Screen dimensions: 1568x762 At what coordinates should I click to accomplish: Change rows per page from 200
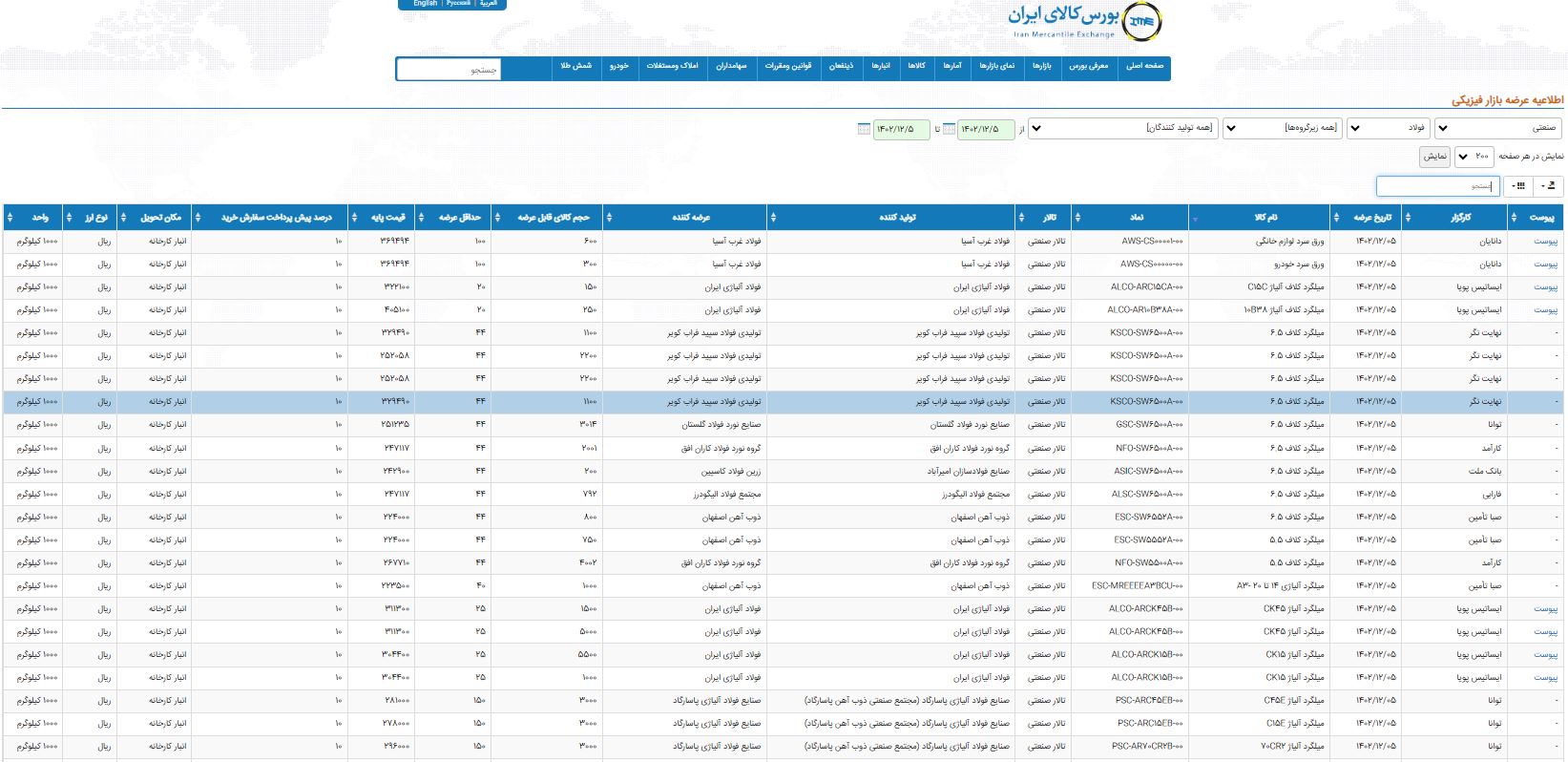(x=1475, y=156)
